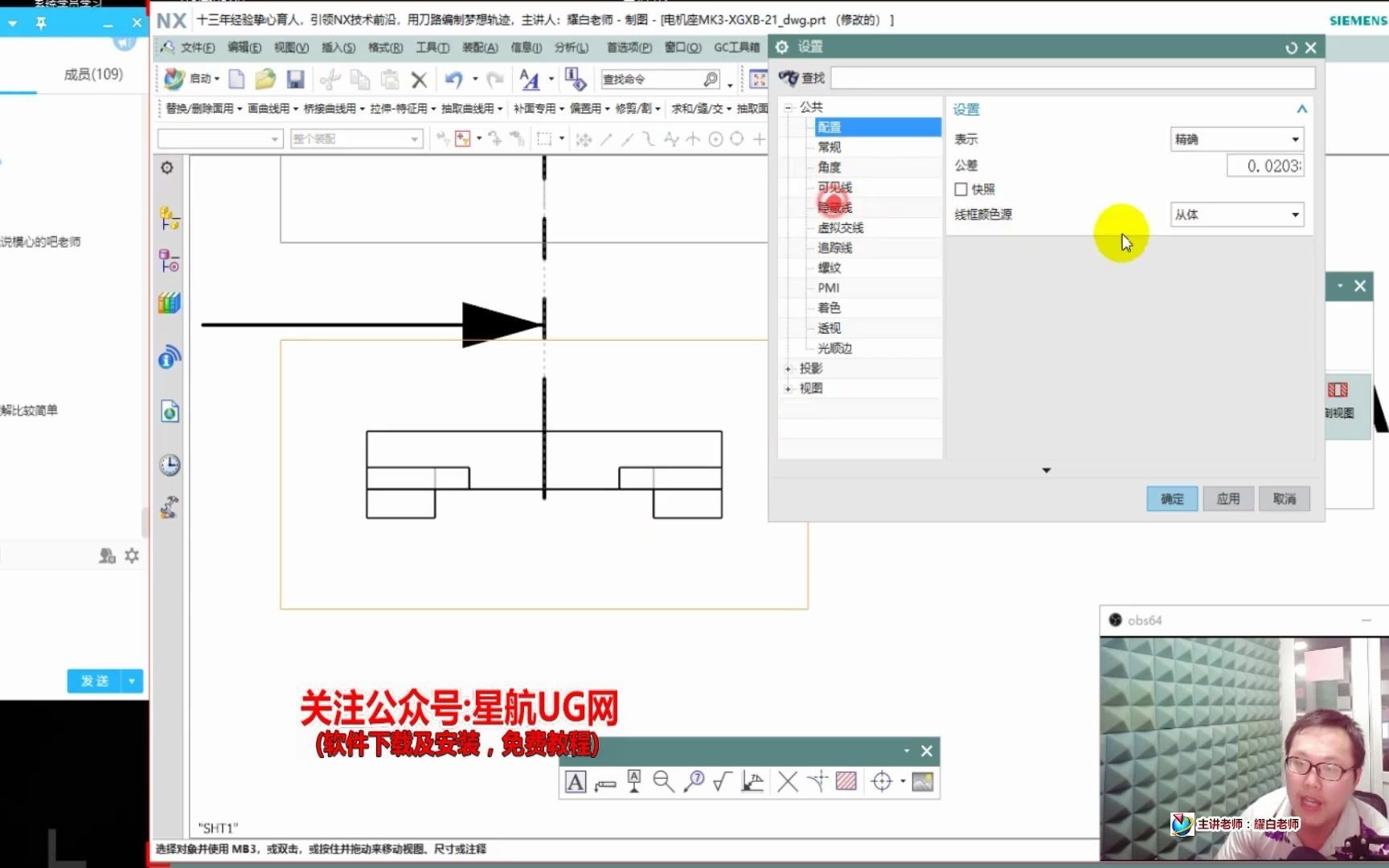Screen dimensions: 1389x868
Task: Click the information object icon
Action: [x=575, y=79]
